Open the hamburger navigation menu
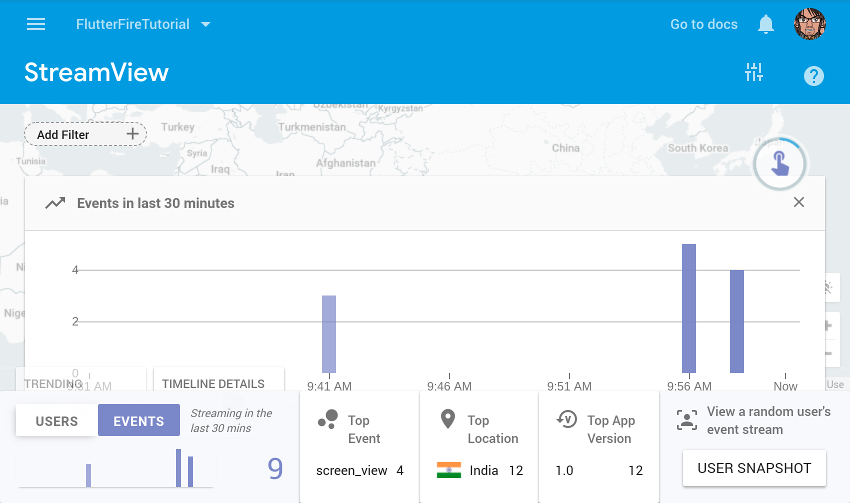Image resolution: width=850 pixels, height=503 pixels. point(36,24)
